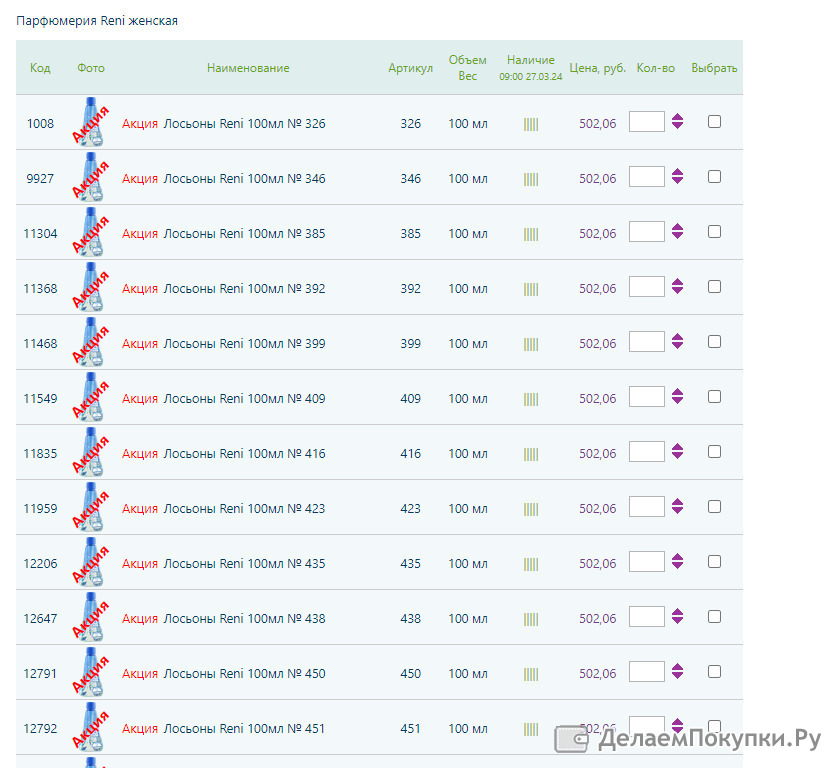Click availability indicator for lotion № 346

pyautogui.click(x=531, y=179)
